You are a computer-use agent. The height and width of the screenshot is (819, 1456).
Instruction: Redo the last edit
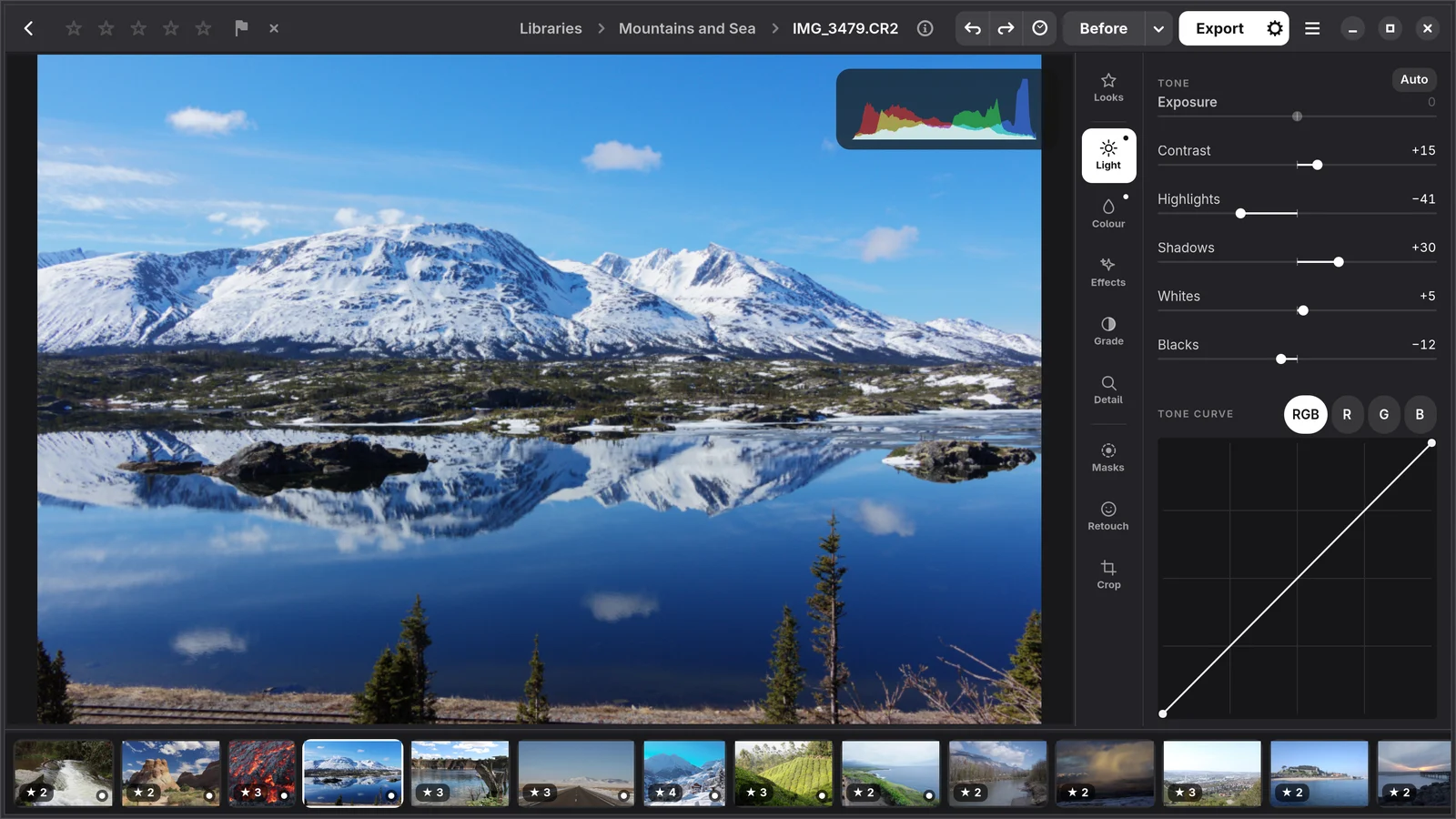point(1006,28)
